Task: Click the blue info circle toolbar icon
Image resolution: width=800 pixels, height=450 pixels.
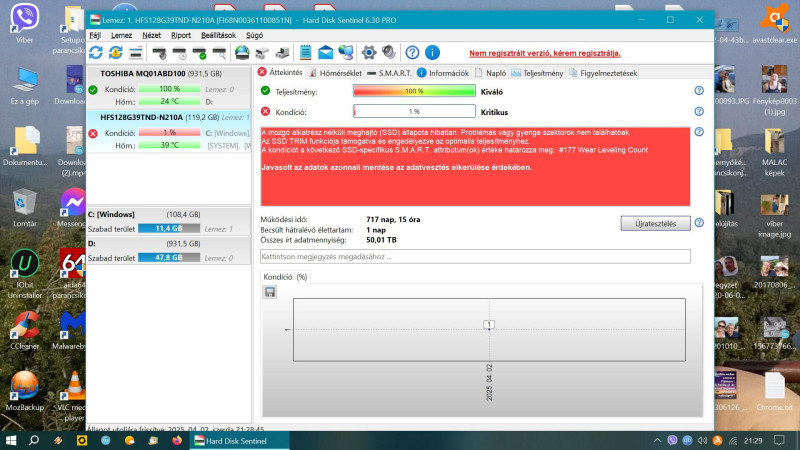Action: pyautogui.click(x=432, y=53)
